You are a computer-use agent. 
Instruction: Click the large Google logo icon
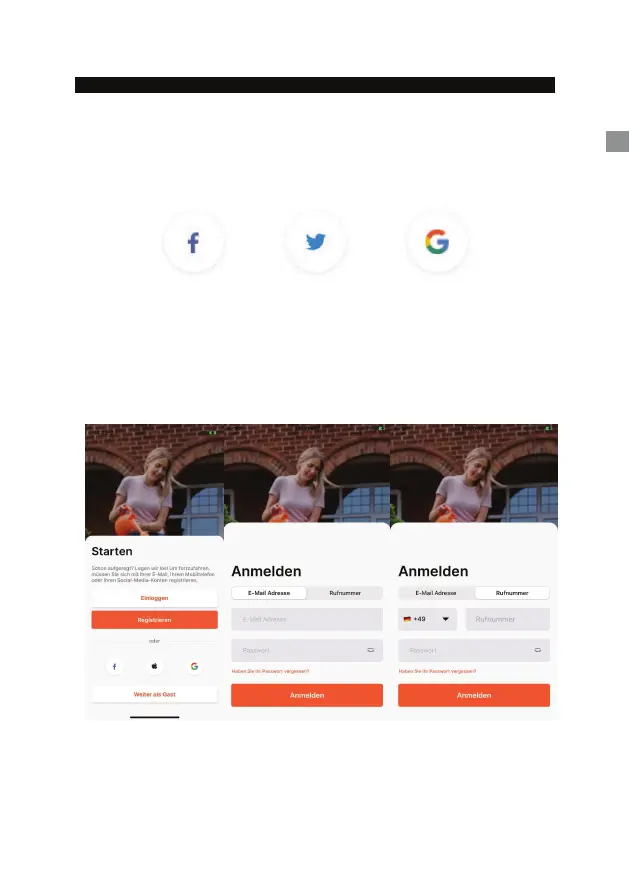[437, 241]
